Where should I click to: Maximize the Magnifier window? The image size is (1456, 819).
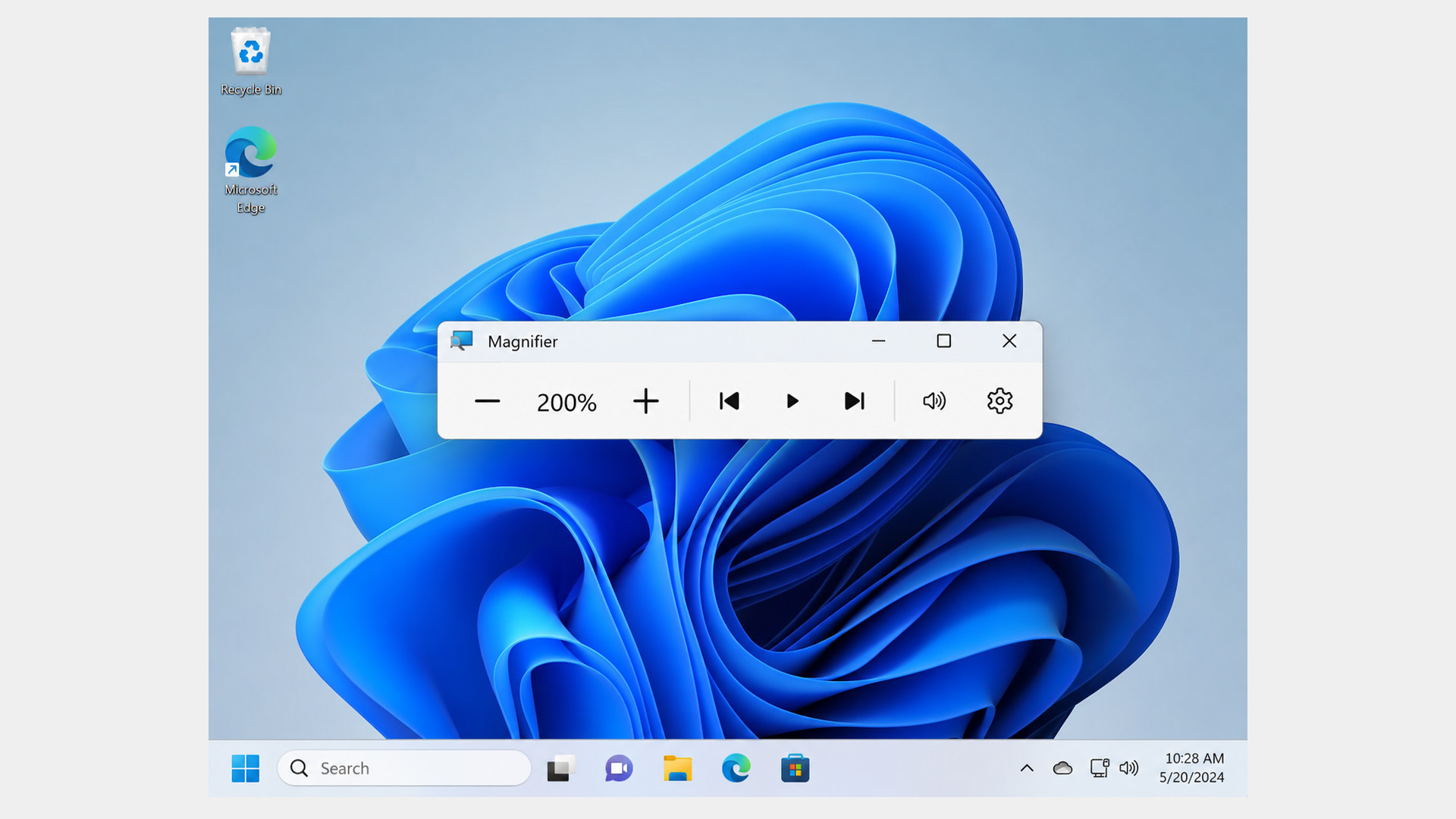point(944,341)
